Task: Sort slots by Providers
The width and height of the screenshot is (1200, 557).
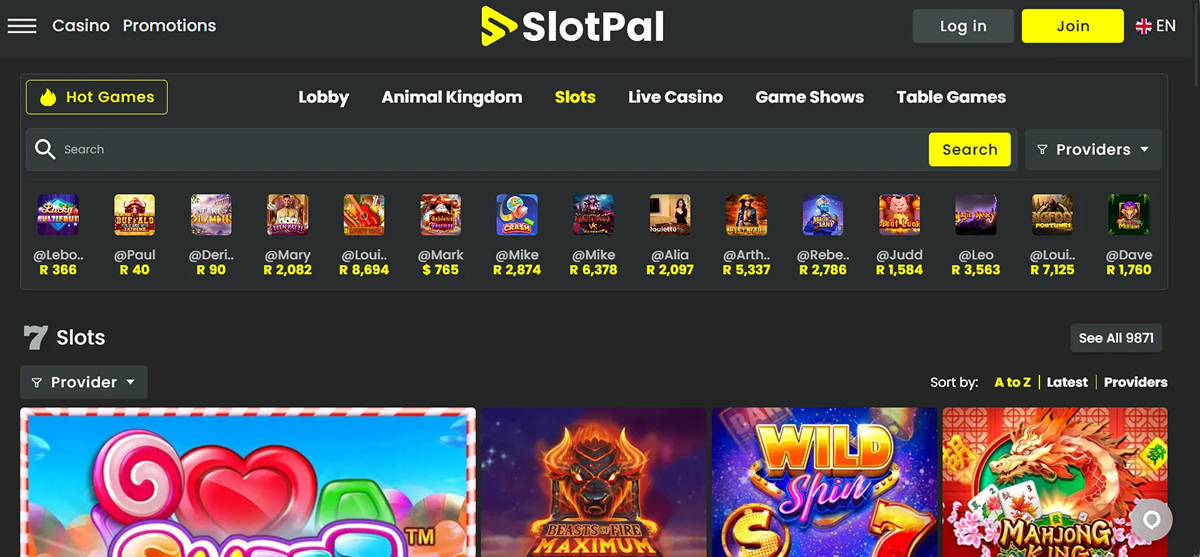Action: (x=1135, y=382)
